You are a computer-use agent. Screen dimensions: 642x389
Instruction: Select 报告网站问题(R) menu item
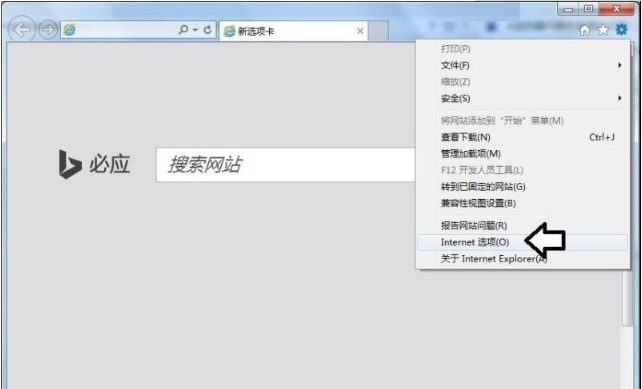523,226
